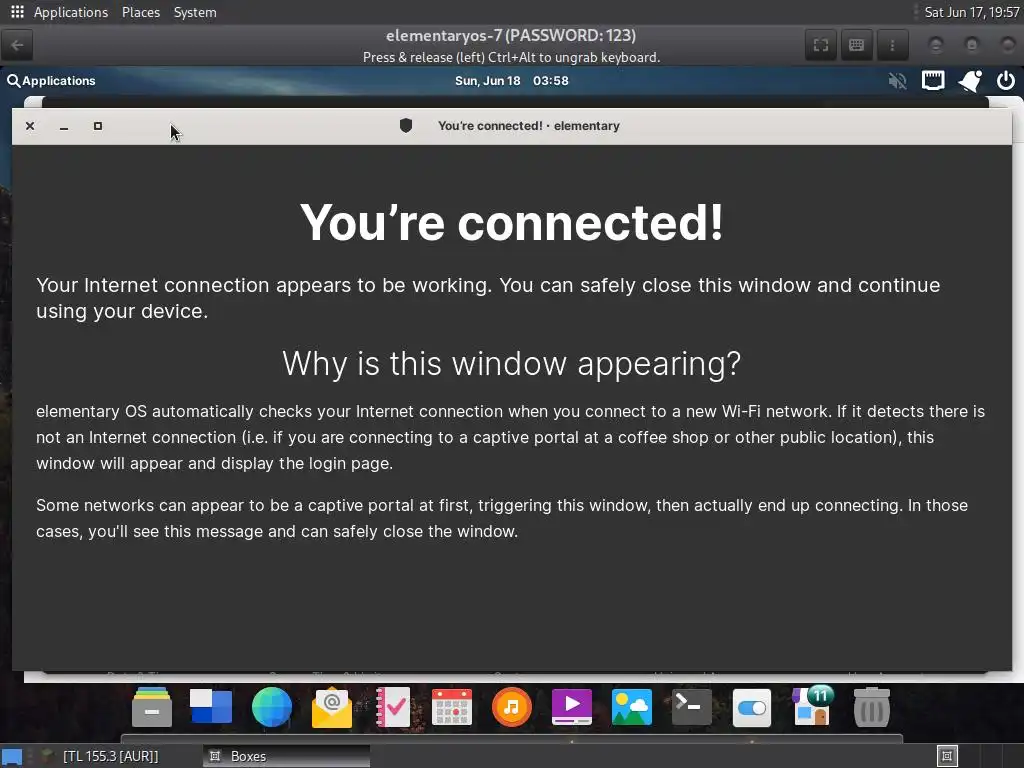Click the host apps grid icon
The width and height of the screenshot is (1024, 768).
click(18, 12)
